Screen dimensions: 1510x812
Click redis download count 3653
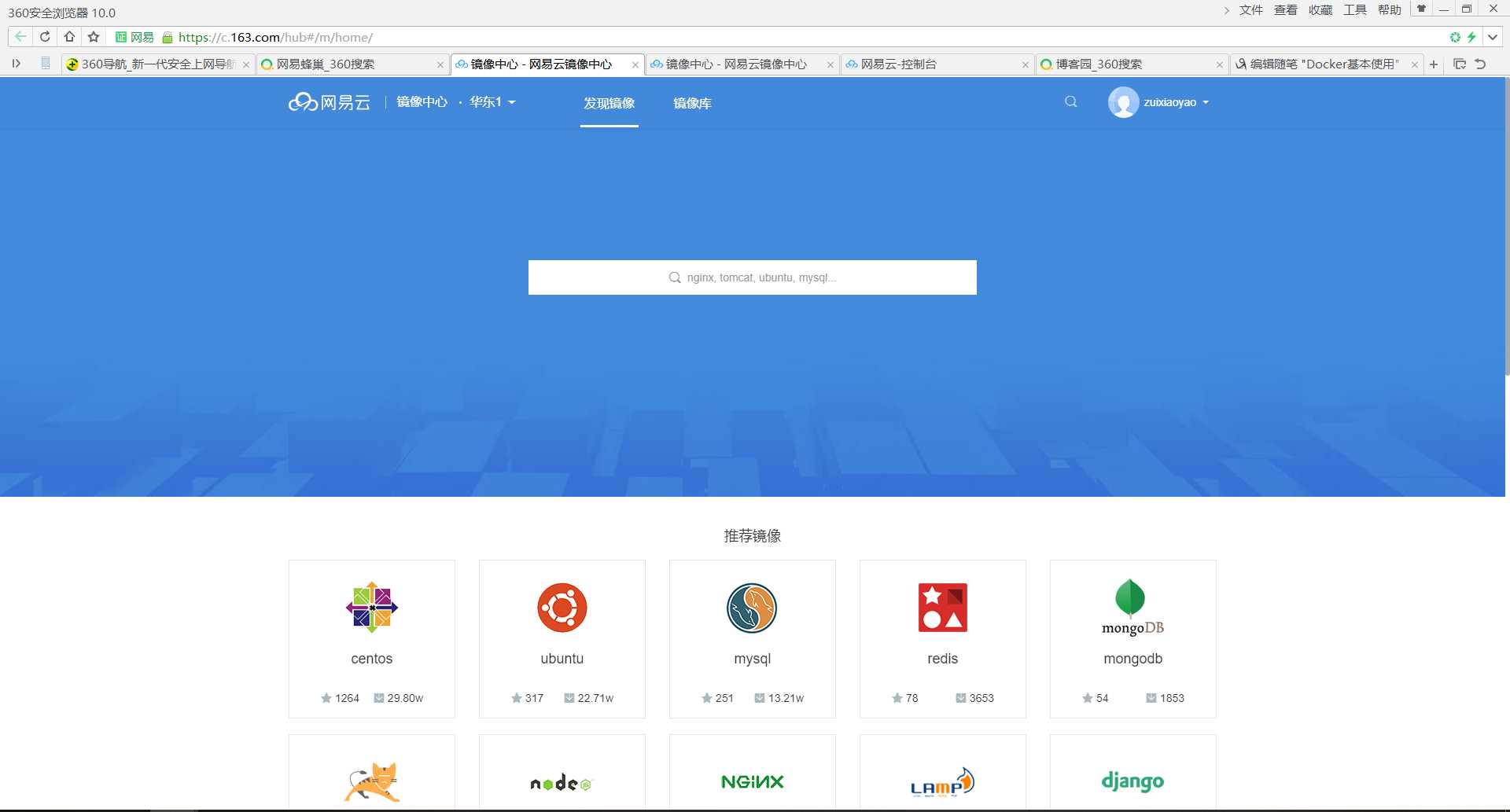pyautogui.click(x=974, y=698)
